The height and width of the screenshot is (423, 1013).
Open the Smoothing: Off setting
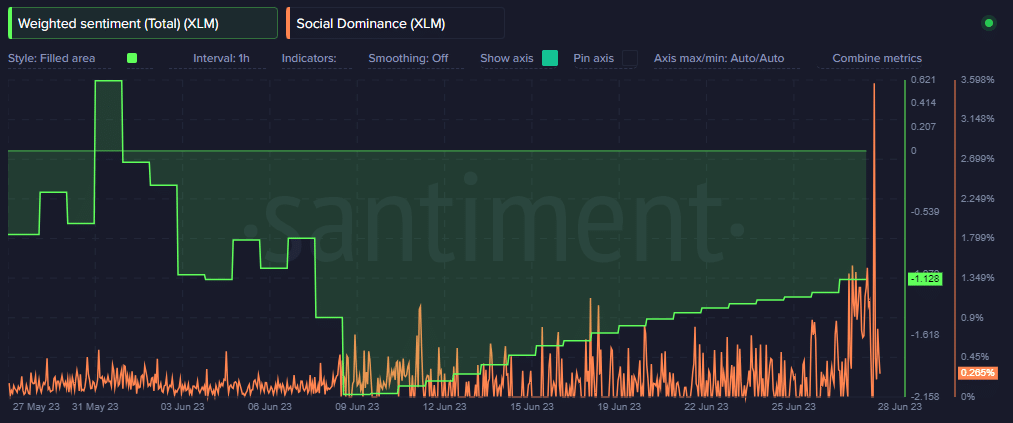click(x=408, y=58)
